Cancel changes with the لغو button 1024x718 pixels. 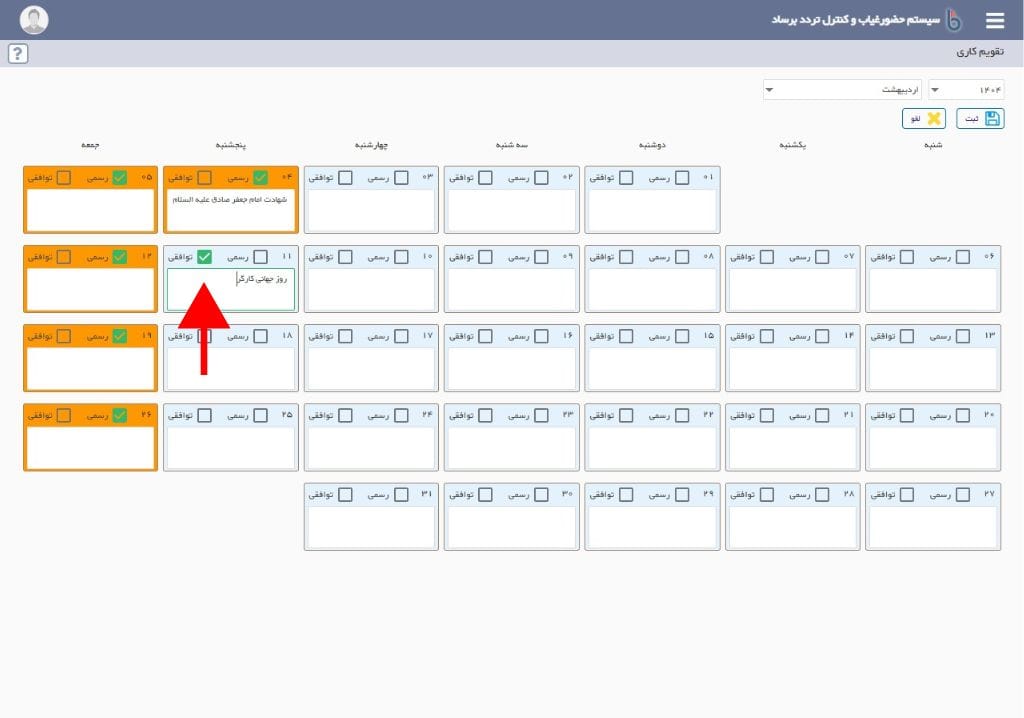[x=924, y=119]
